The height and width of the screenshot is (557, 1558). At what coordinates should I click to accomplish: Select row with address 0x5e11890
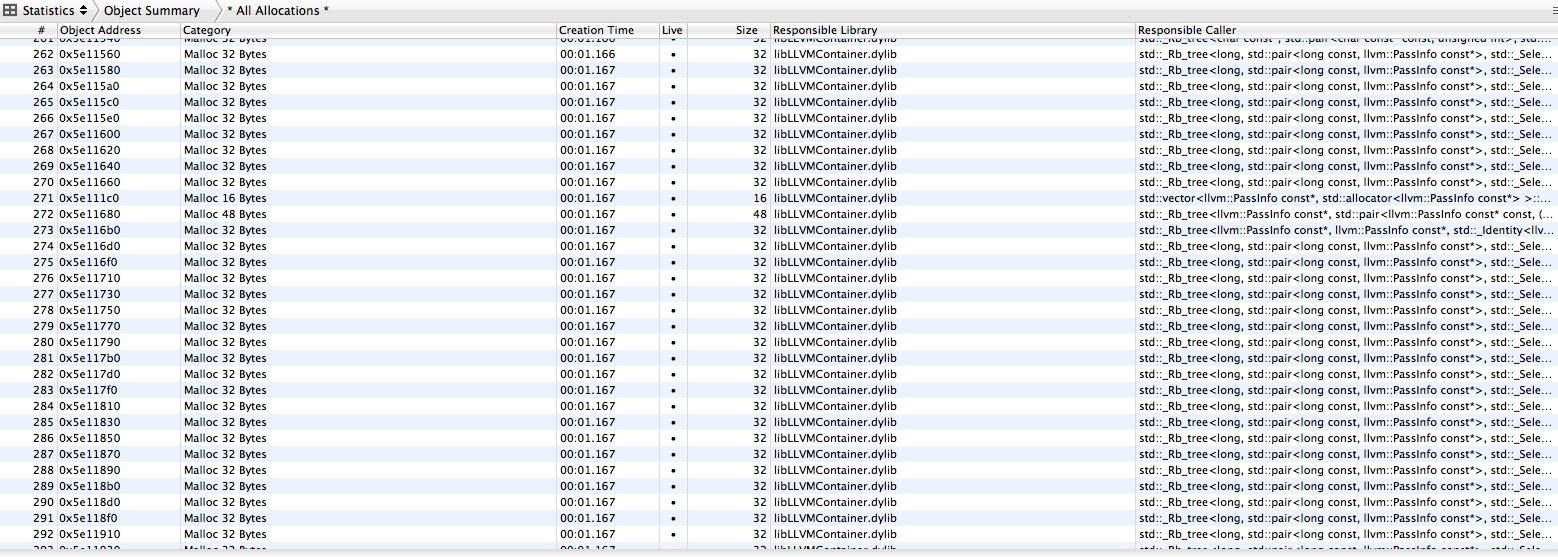coord(779,470)
